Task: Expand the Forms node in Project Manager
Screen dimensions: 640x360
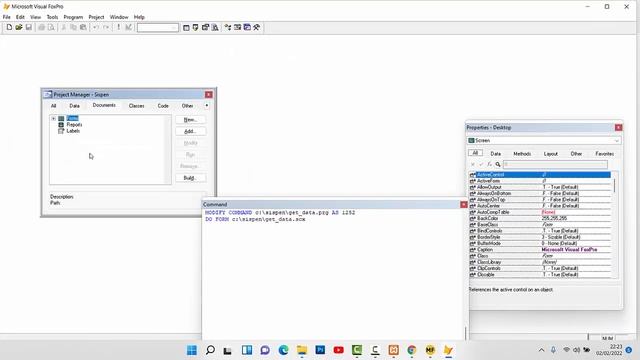Action: click(53, 118)
